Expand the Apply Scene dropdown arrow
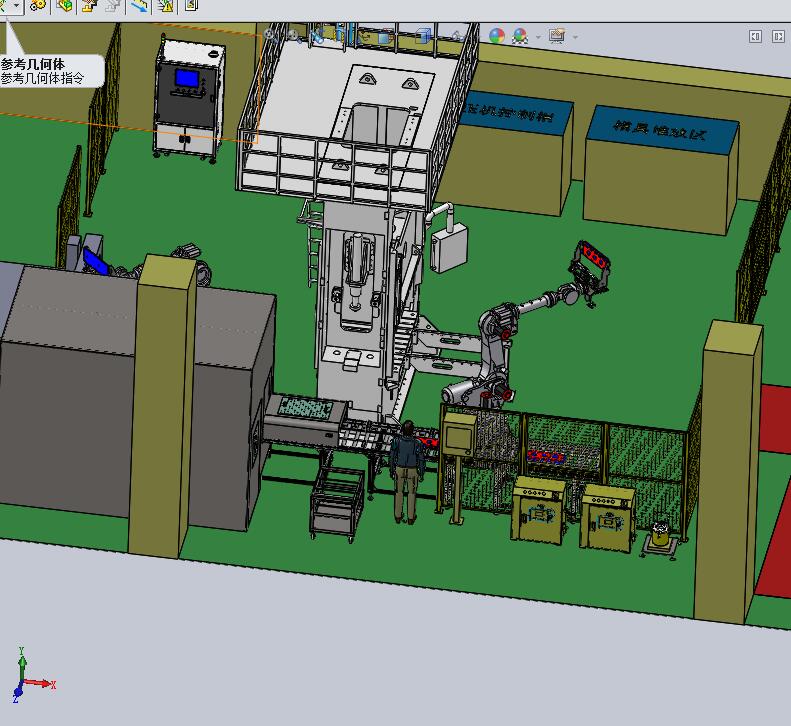Screen dimensions: 791x726 pos(538,37)
